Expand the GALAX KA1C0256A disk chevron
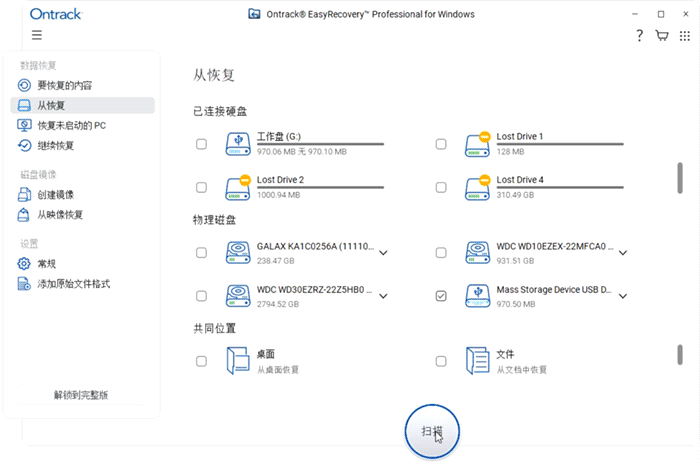Screen dimensions: 700x464 click(383, 253)
